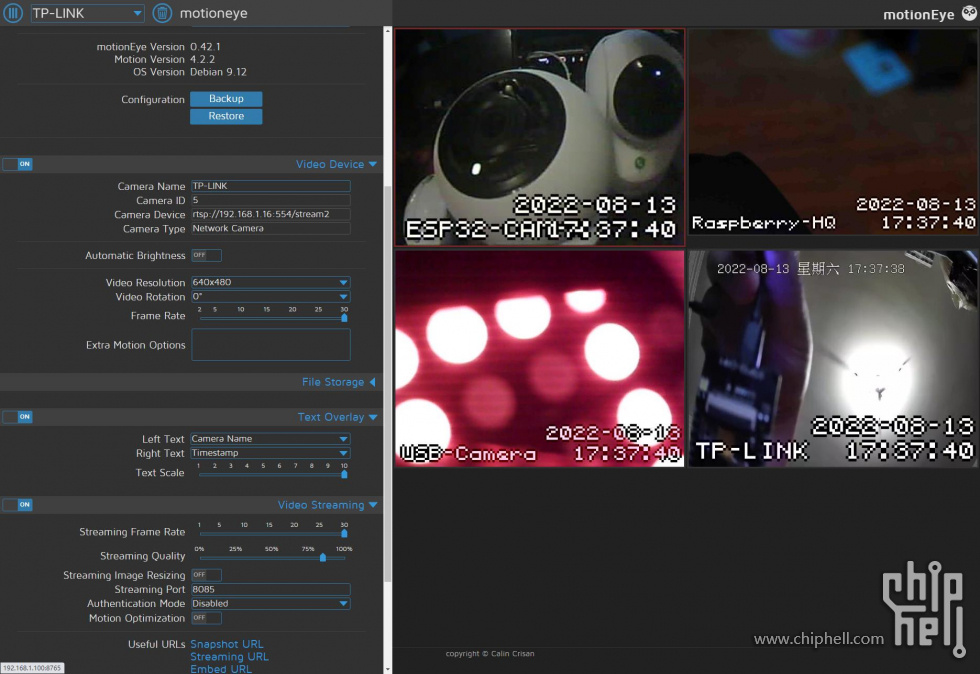Toggle the settings panel menu icon
Viewport: 980px width, 674px height.
(x=13, y=13)
